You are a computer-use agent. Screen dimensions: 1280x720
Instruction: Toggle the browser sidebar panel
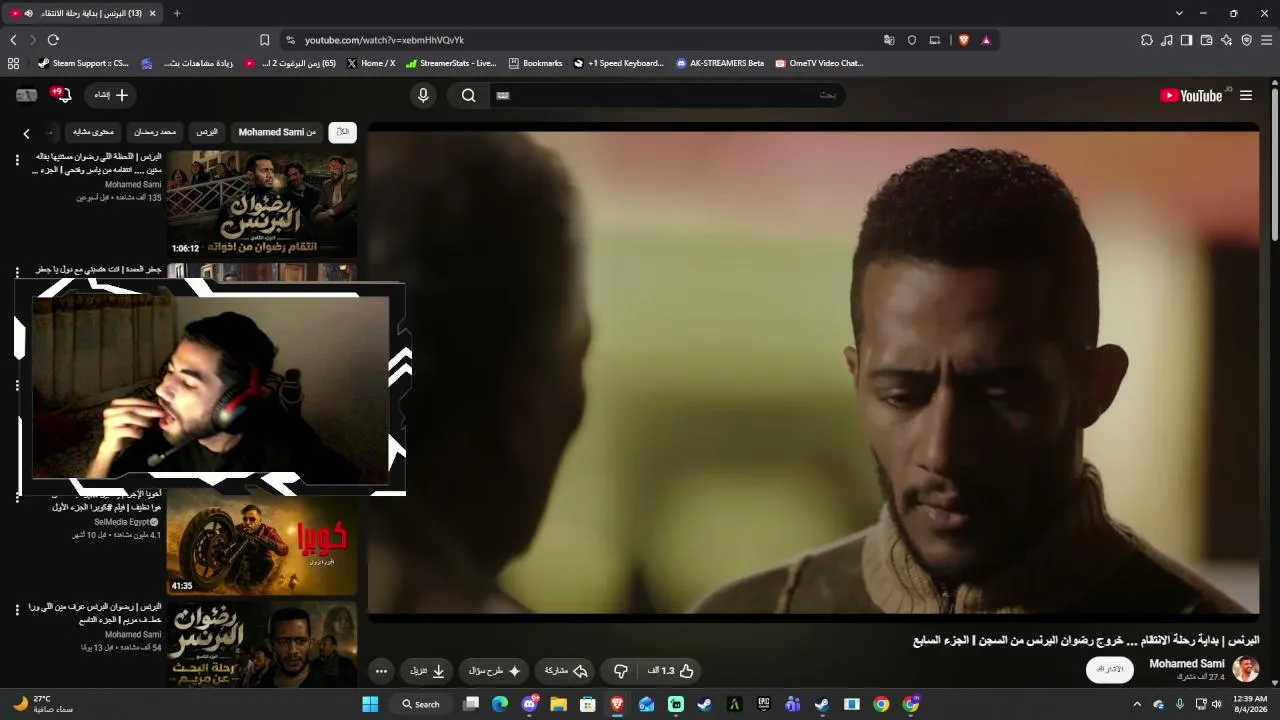tap(1186, 40)
